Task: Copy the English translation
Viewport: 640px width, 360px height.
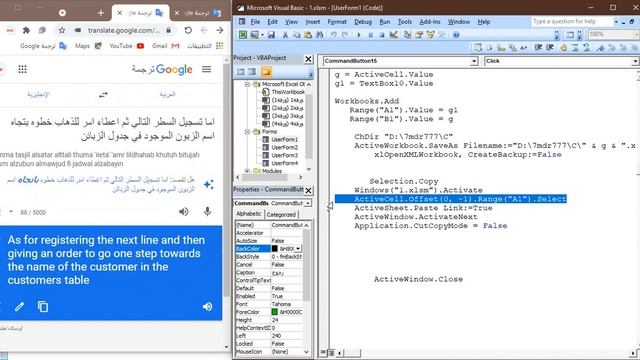Action: (x=43, y=307)
